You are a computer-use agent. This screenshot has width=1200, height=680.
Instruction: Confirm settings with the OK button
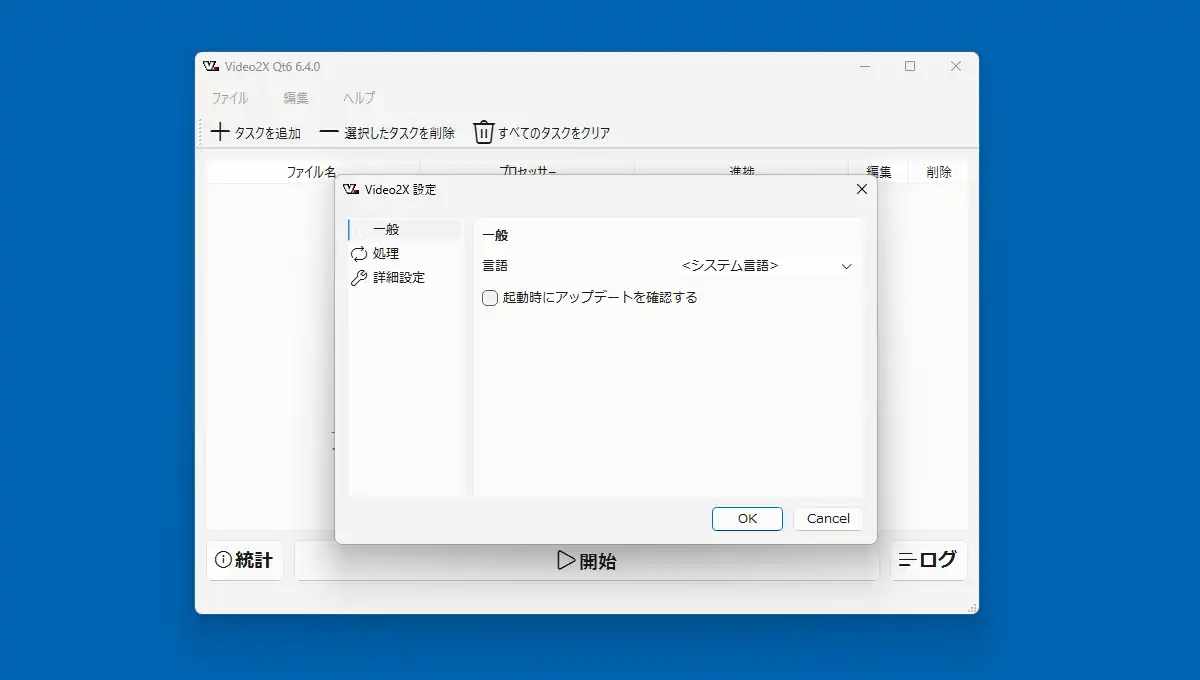click(747, 519)
